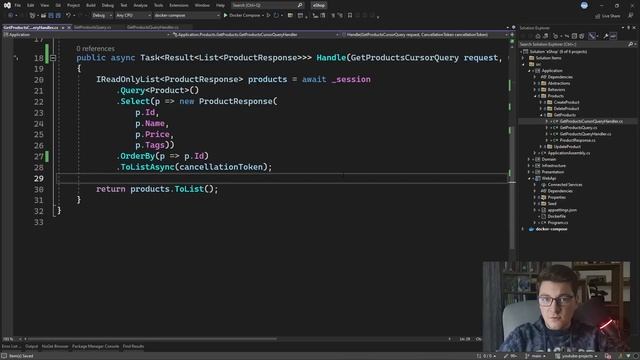Image resolution: width=640 pixels, height=360 pixels.
Task: Click the Visual Studio logo icon
Action: [7, 5]
